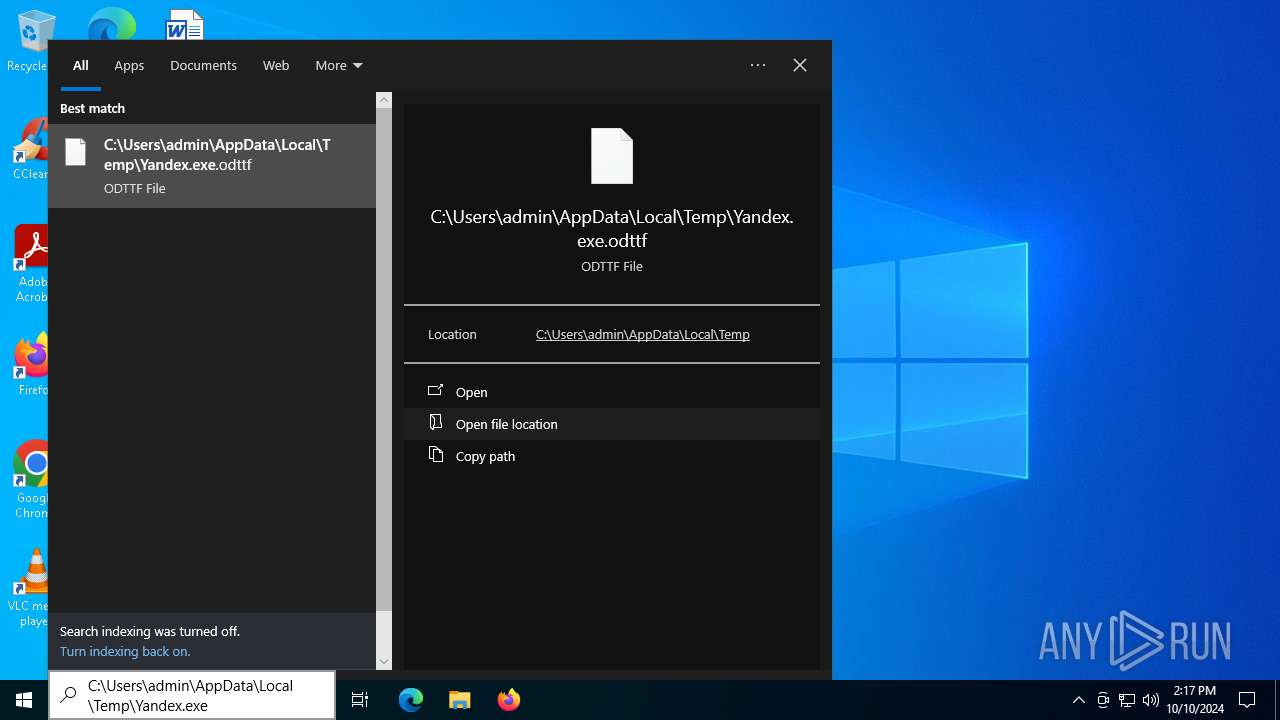Click the file icon in Best match result

[75, 152]
